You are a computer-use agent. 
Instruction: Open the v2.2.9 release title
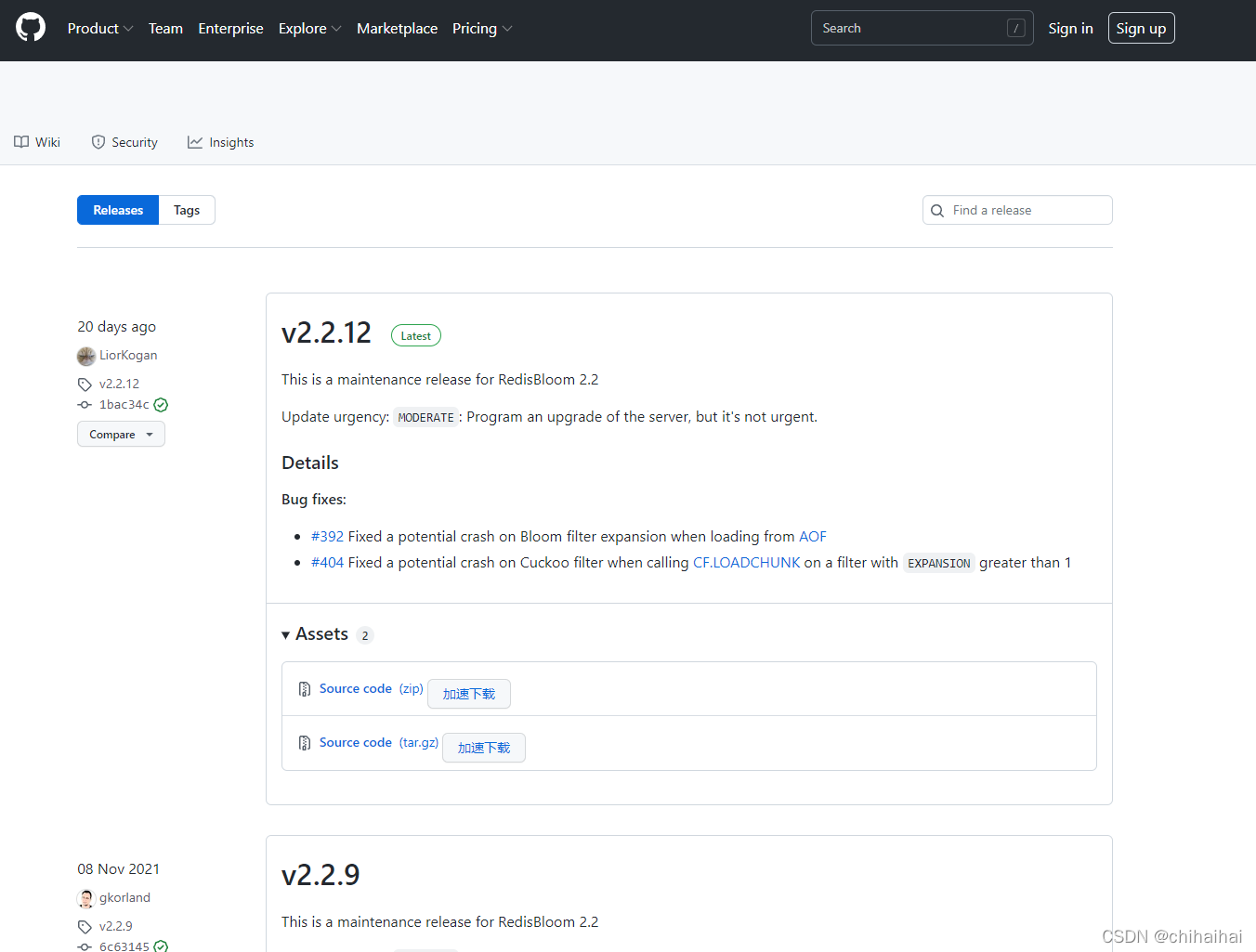(x=321, y=875)
